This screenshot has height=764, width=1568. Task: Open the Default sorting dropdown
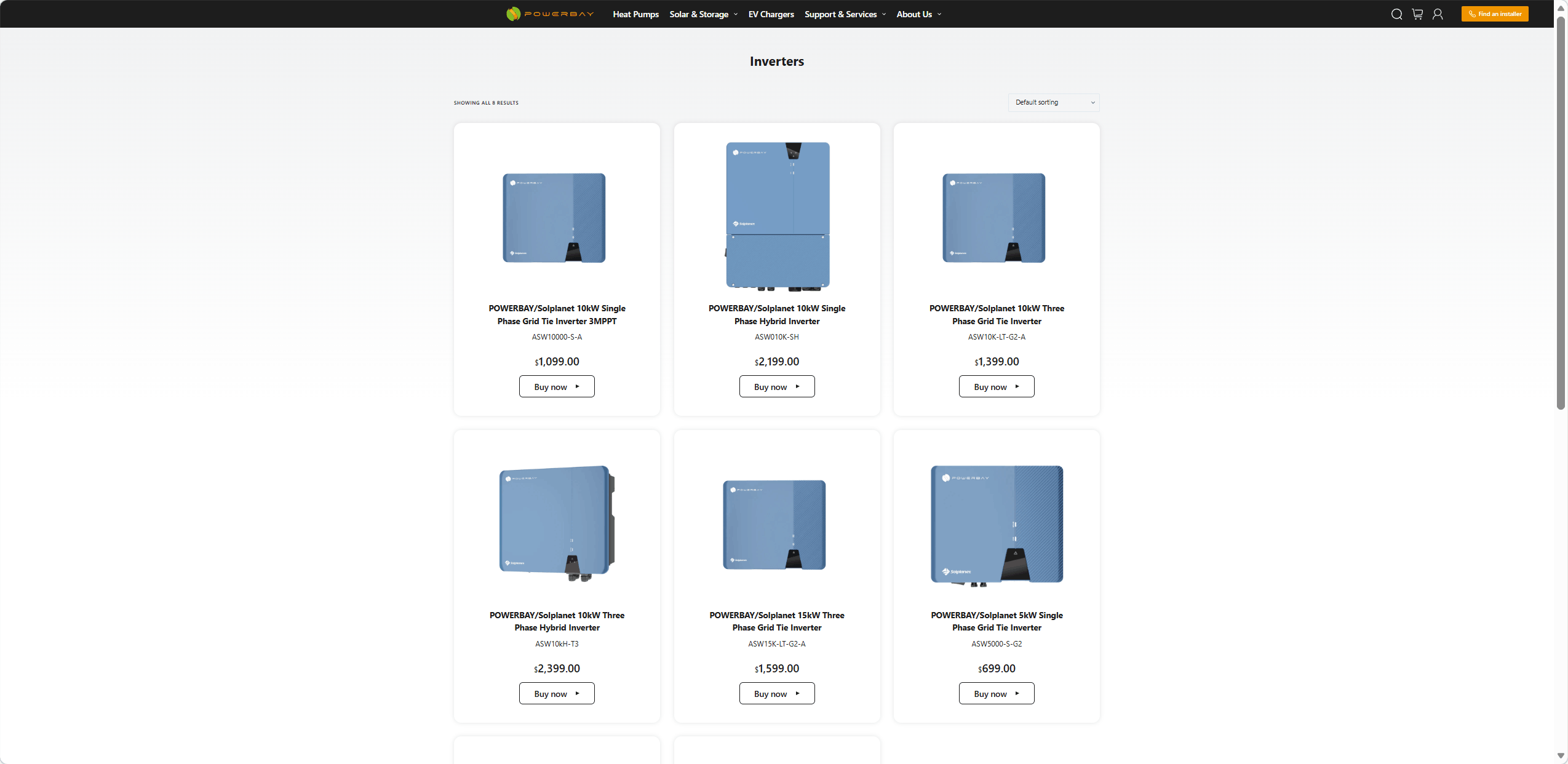coord(1054,103)
